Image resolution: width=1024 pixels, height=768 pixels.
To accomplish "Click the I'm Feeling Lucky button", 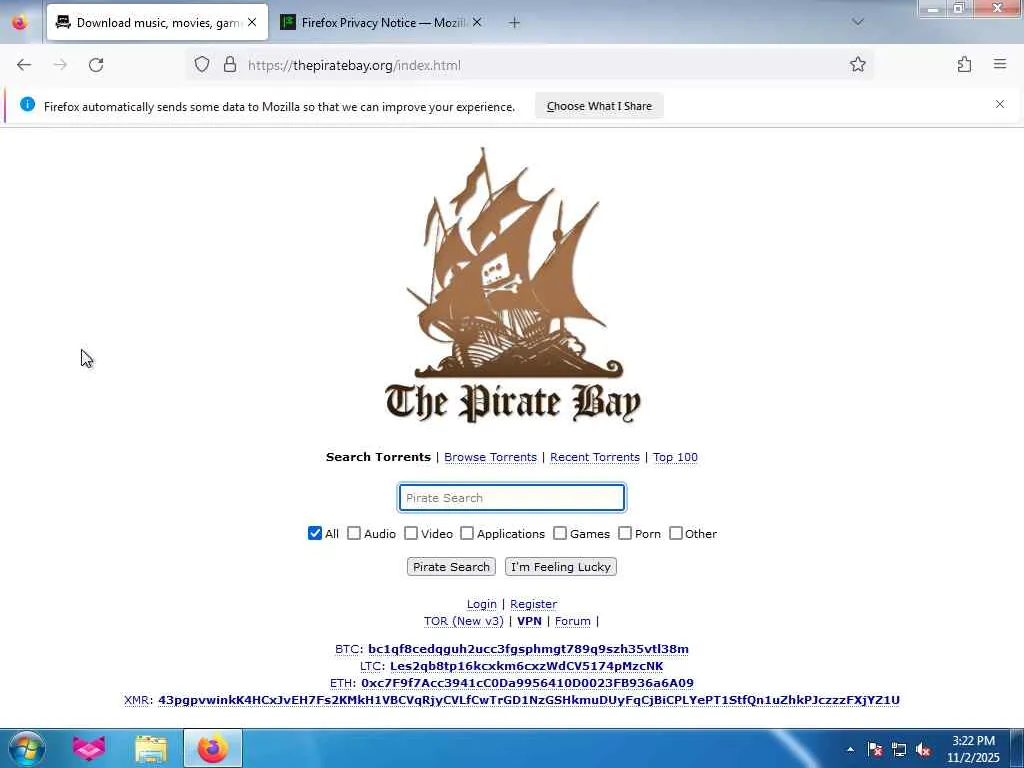I will click(x=561, y=567).
